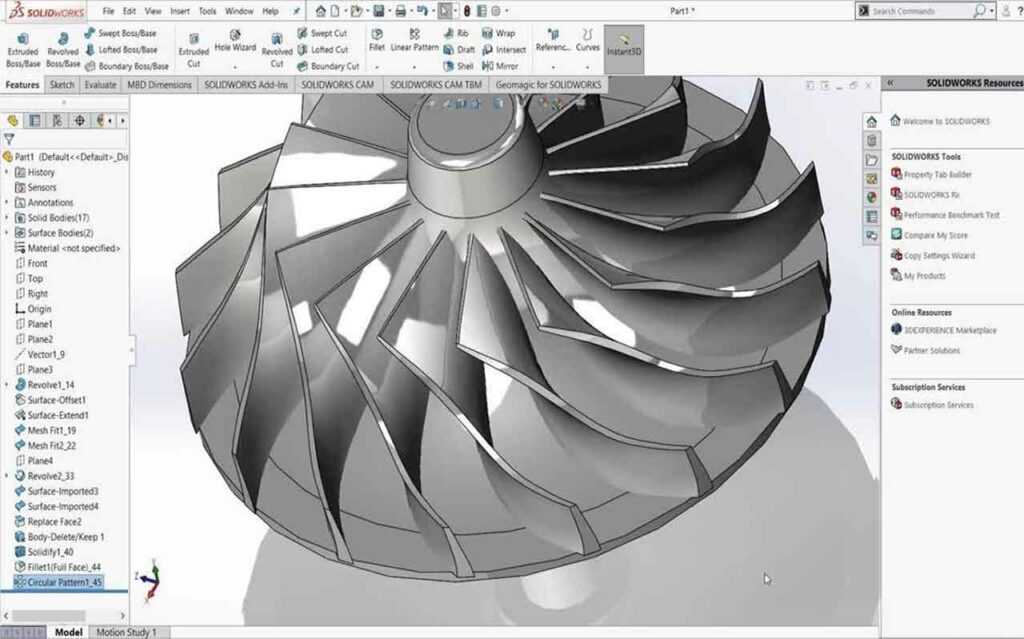This screenshot has height=639, width=1024.
Task: Print using the printer icon
Action: coord(400,11)
